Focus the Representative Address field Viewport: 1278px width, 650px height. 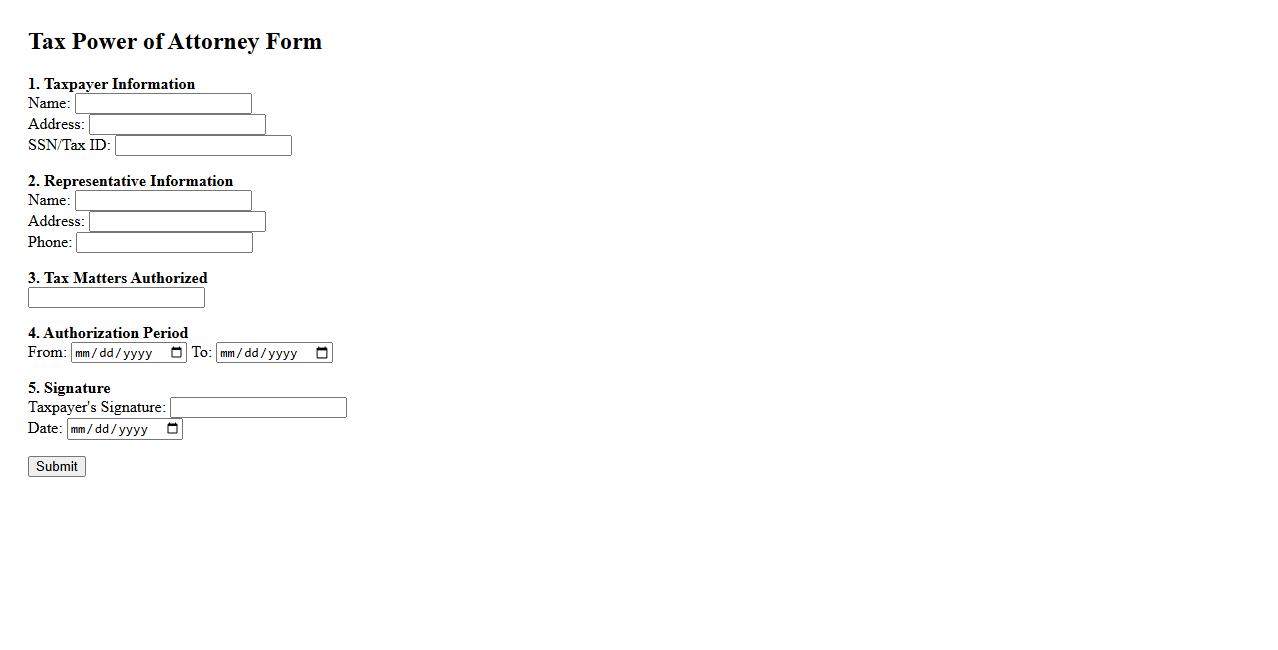point(177,222)
